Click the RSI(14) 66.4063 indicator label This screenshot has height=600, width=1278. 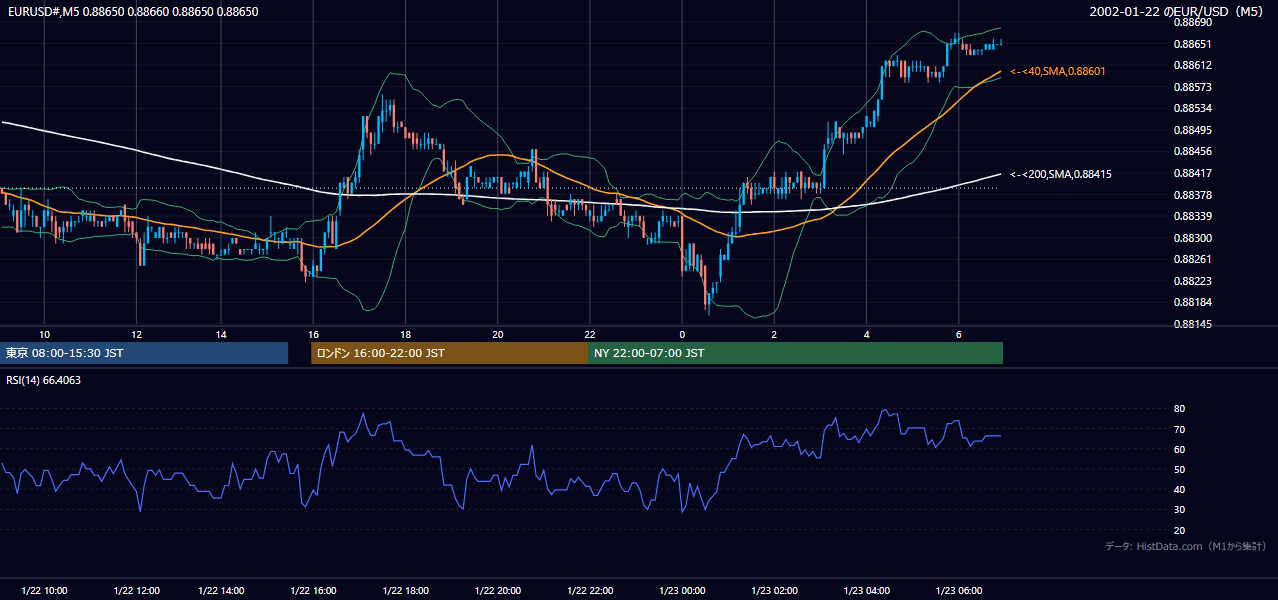44,380
